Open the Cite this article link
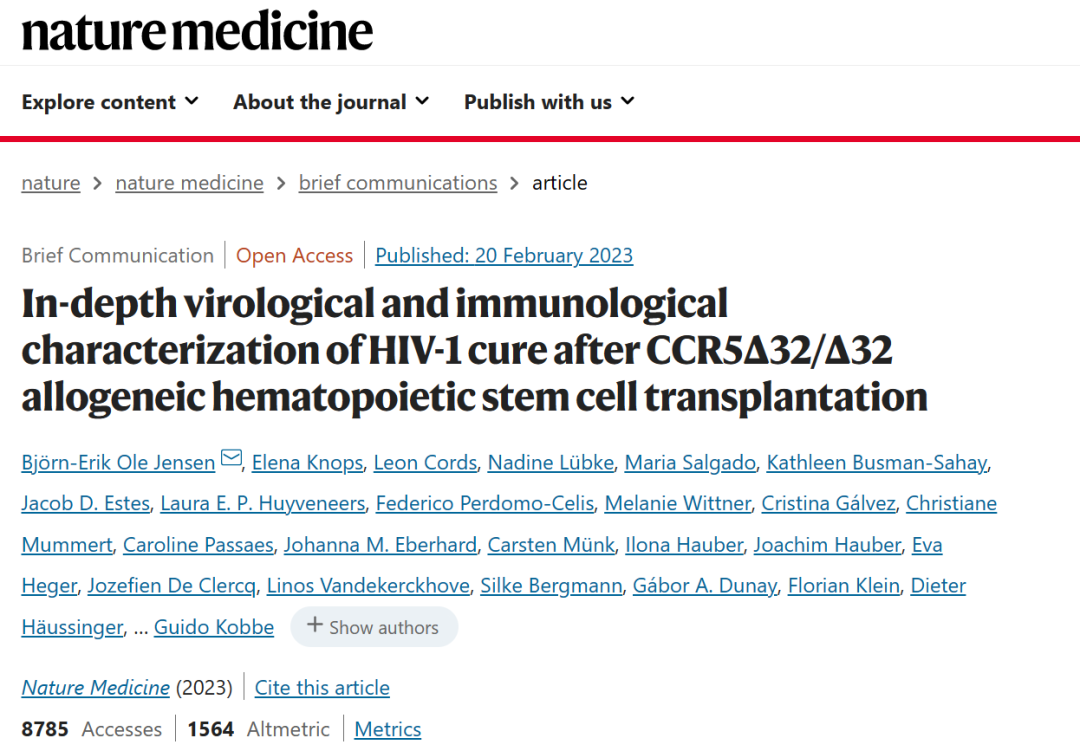 pos(322,688)
